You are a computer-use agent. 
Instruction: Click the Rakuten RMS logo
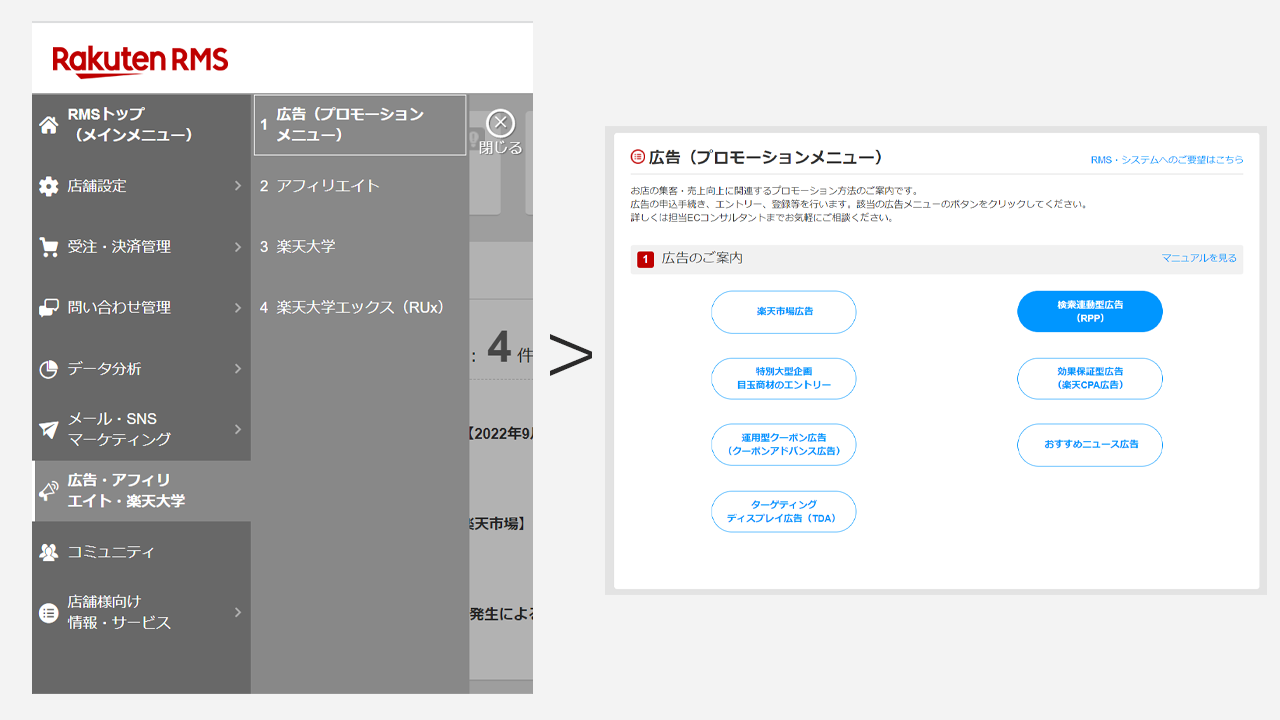point(140,61)
